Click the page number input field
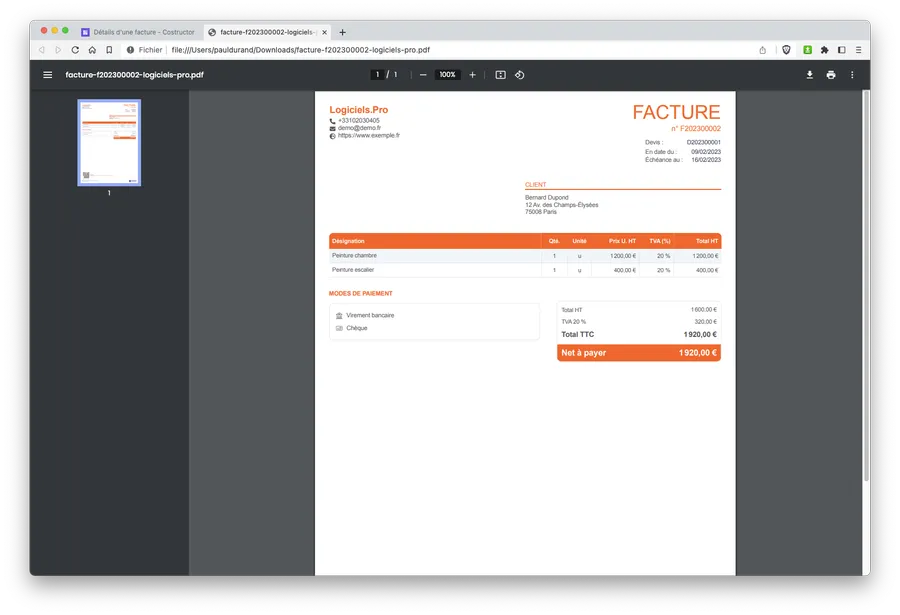This screenshot has width=900, height=615. coord(377,75)
